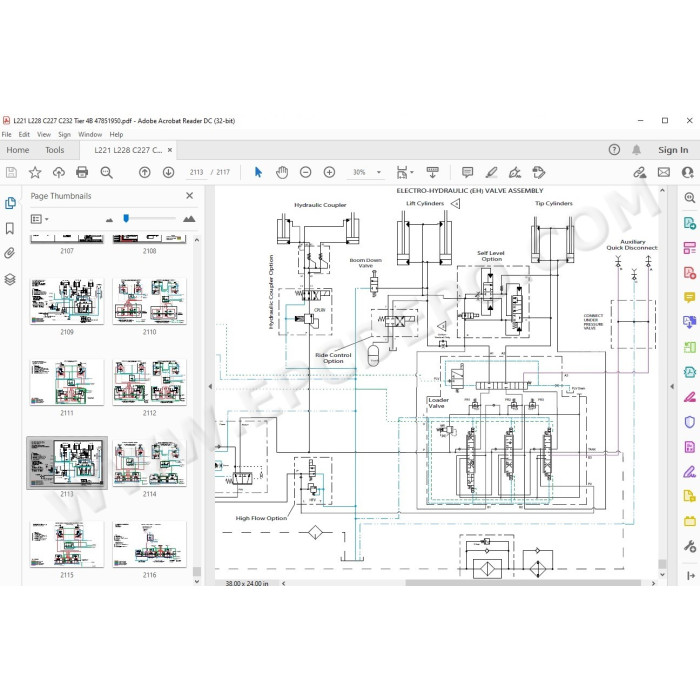Select page 2109 thumbnail

tap(67, 301)
